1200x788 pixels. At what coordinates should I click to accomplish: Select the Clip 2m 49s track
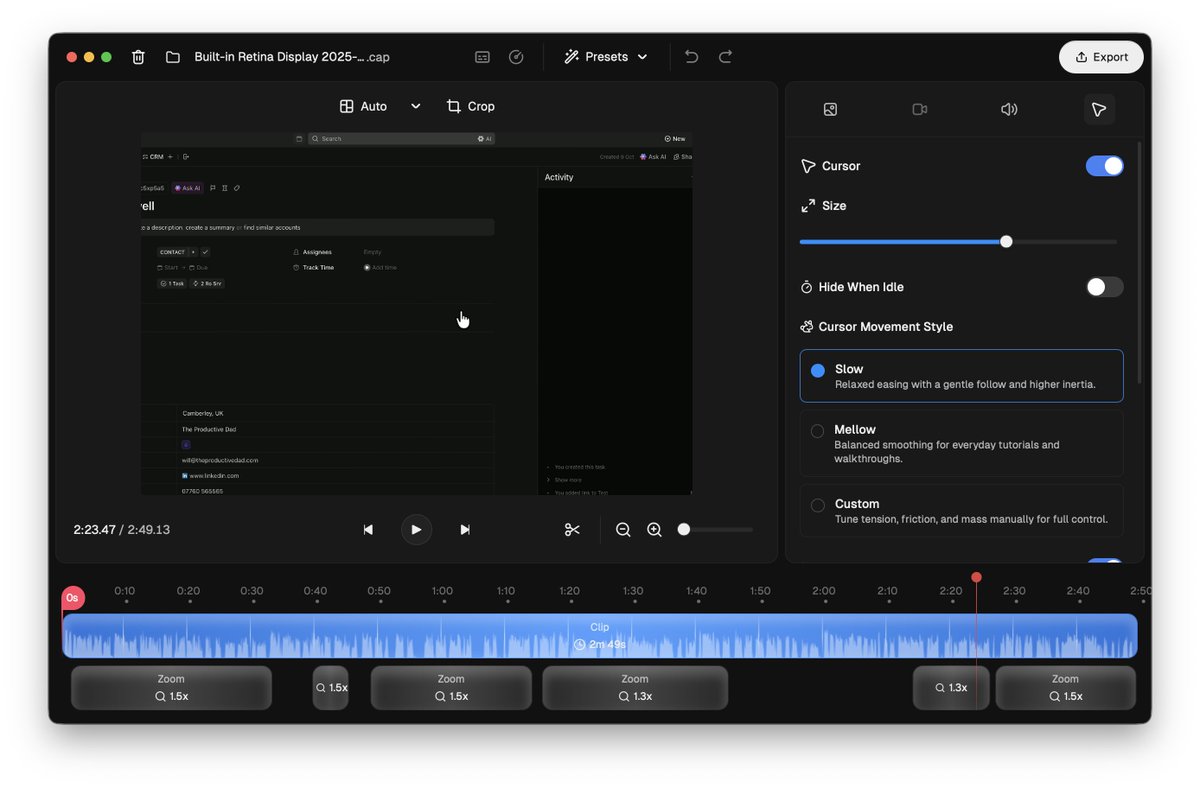coord(600,636)
